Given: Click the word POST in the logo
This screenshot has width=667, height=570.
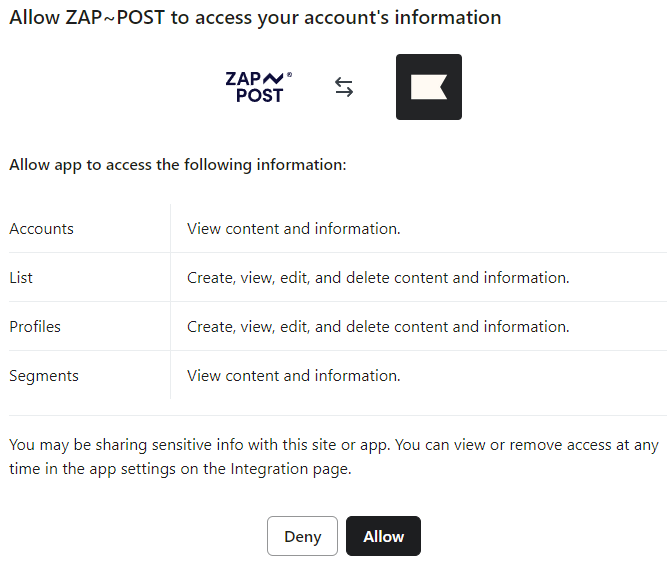Looking at the screenshot, I should (x=260, y=96).
